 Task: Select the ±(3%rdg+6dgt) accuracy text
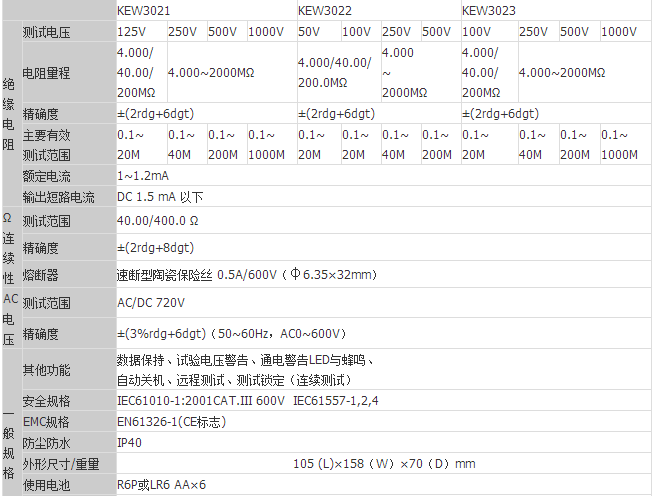pyautogui.click(x=231, y=334)
